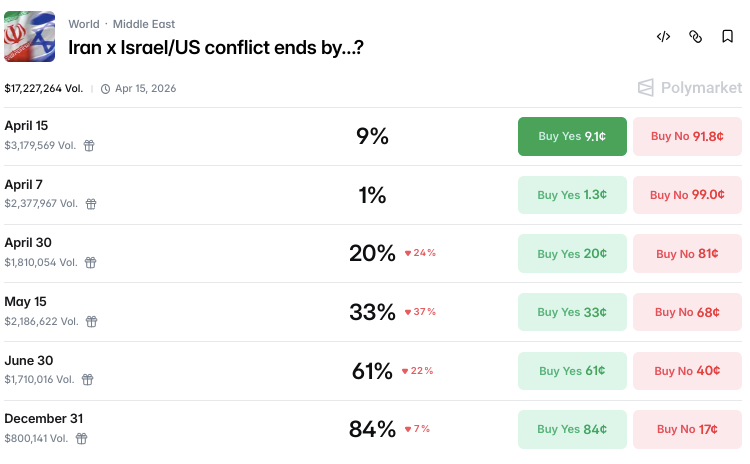Open the Middle East category link
The height and width of the screenshot is (464, 750).
click(x=144, y=24)
